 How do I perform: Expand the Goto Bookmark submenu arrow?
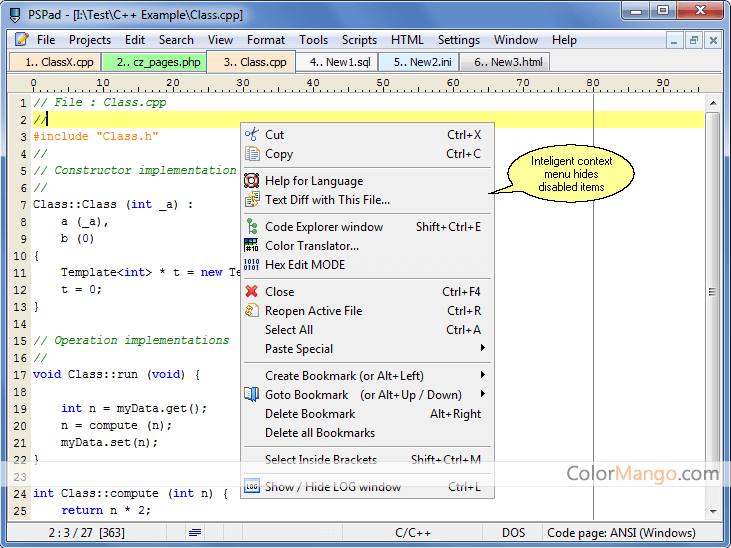point(483,395)
